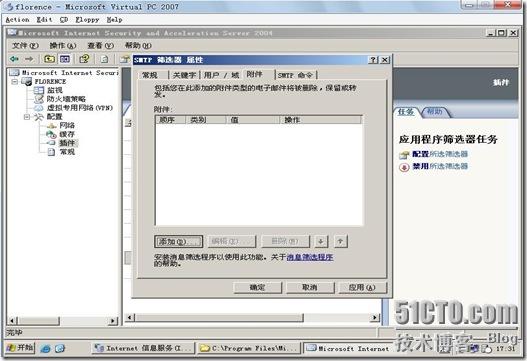Open the Virtual PC Edit menu
This screenshot has width=527, height=361.
tap(44, 19)
